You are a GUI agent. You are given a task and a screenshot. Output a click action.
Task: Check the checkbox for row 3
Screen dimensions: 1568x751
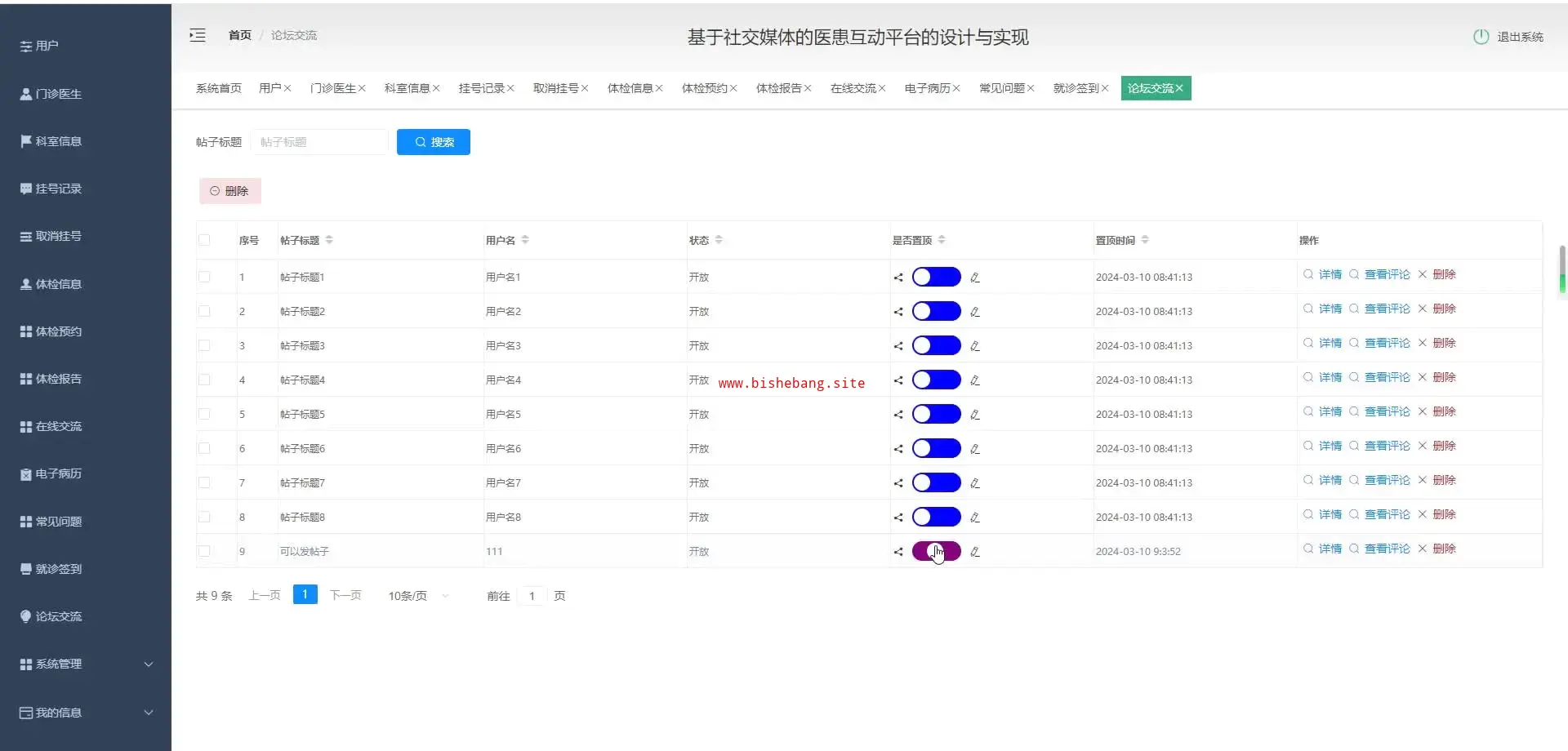(x=204, y=346)
